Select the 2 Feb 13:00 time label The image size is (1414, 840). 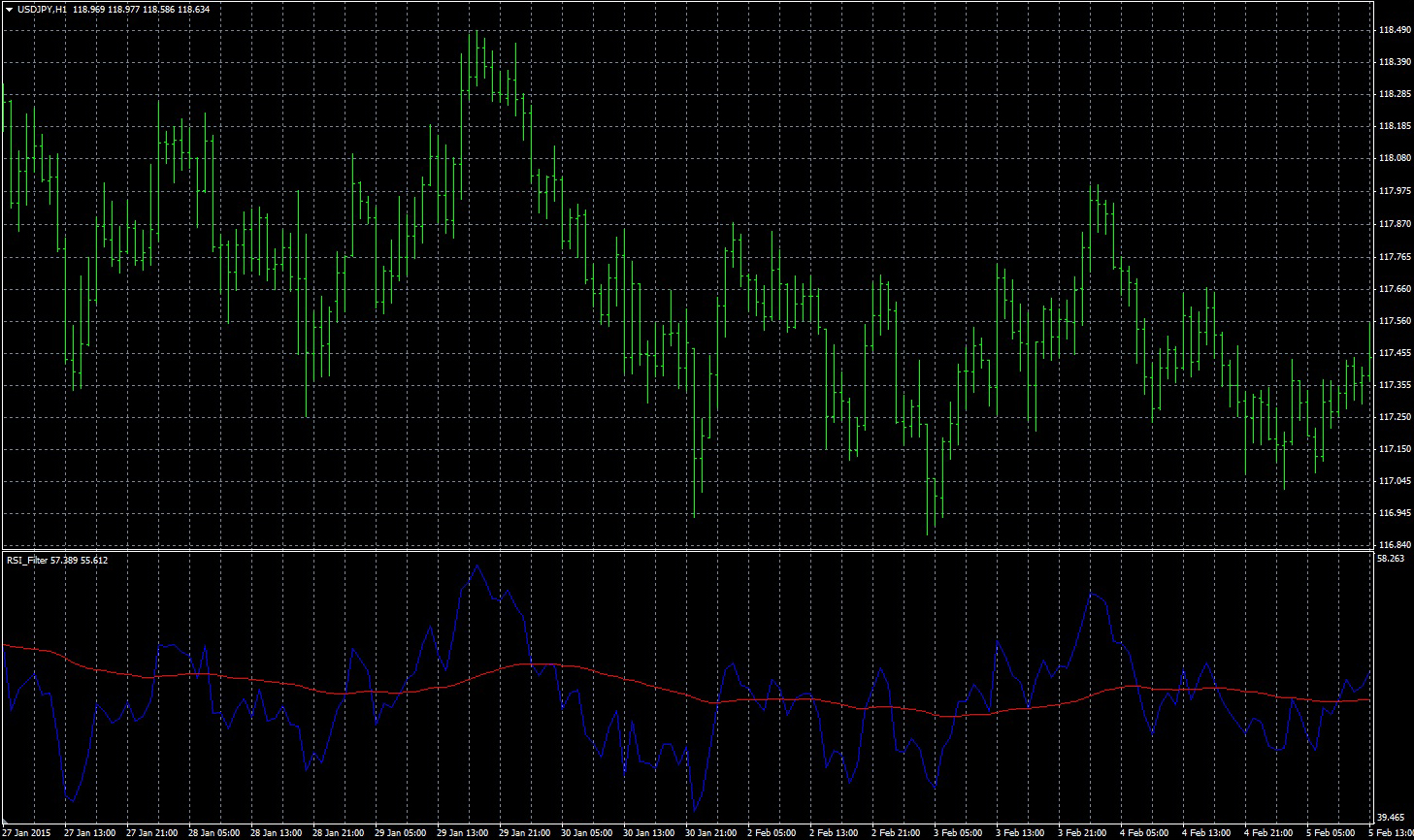tap(834, 833)
